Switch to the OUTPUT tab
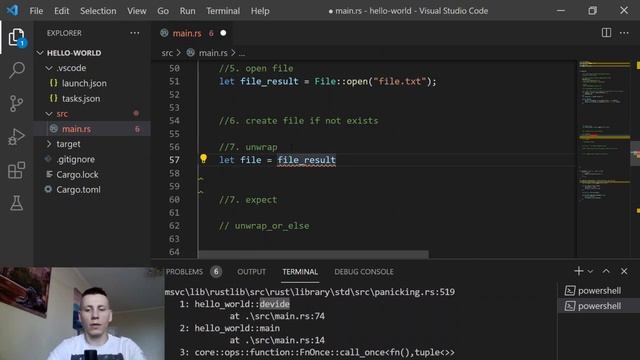This screenshot has height=360, width=640. click(x=251, y=272)
